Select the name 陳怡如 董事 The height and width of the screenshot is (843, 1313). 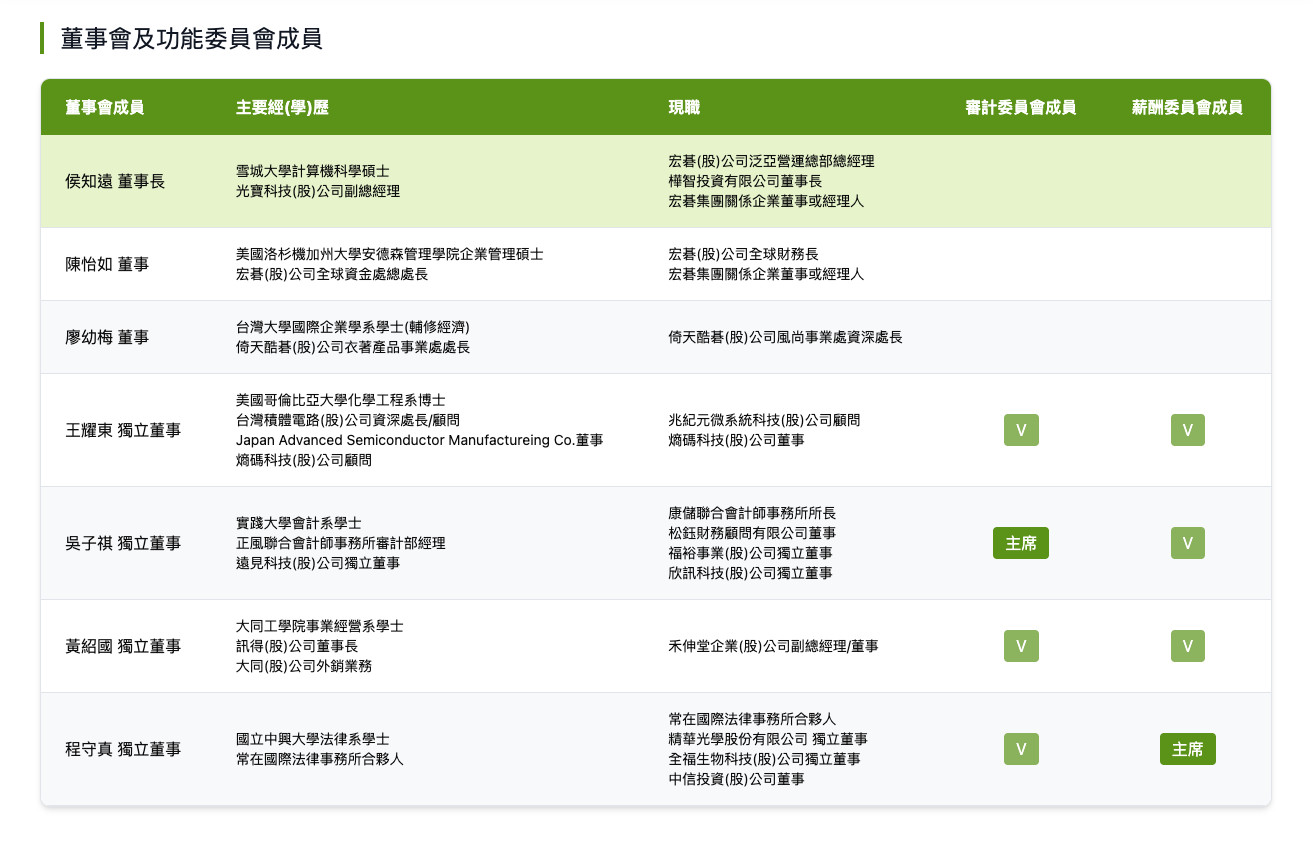point(107,264)
